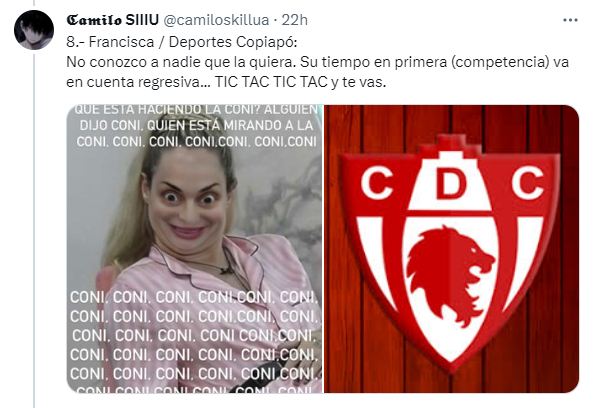Image resolution: width=595 pixels, height=408 pixels.
Task: Open the red CDC club crest image
Action: (452, 249)
